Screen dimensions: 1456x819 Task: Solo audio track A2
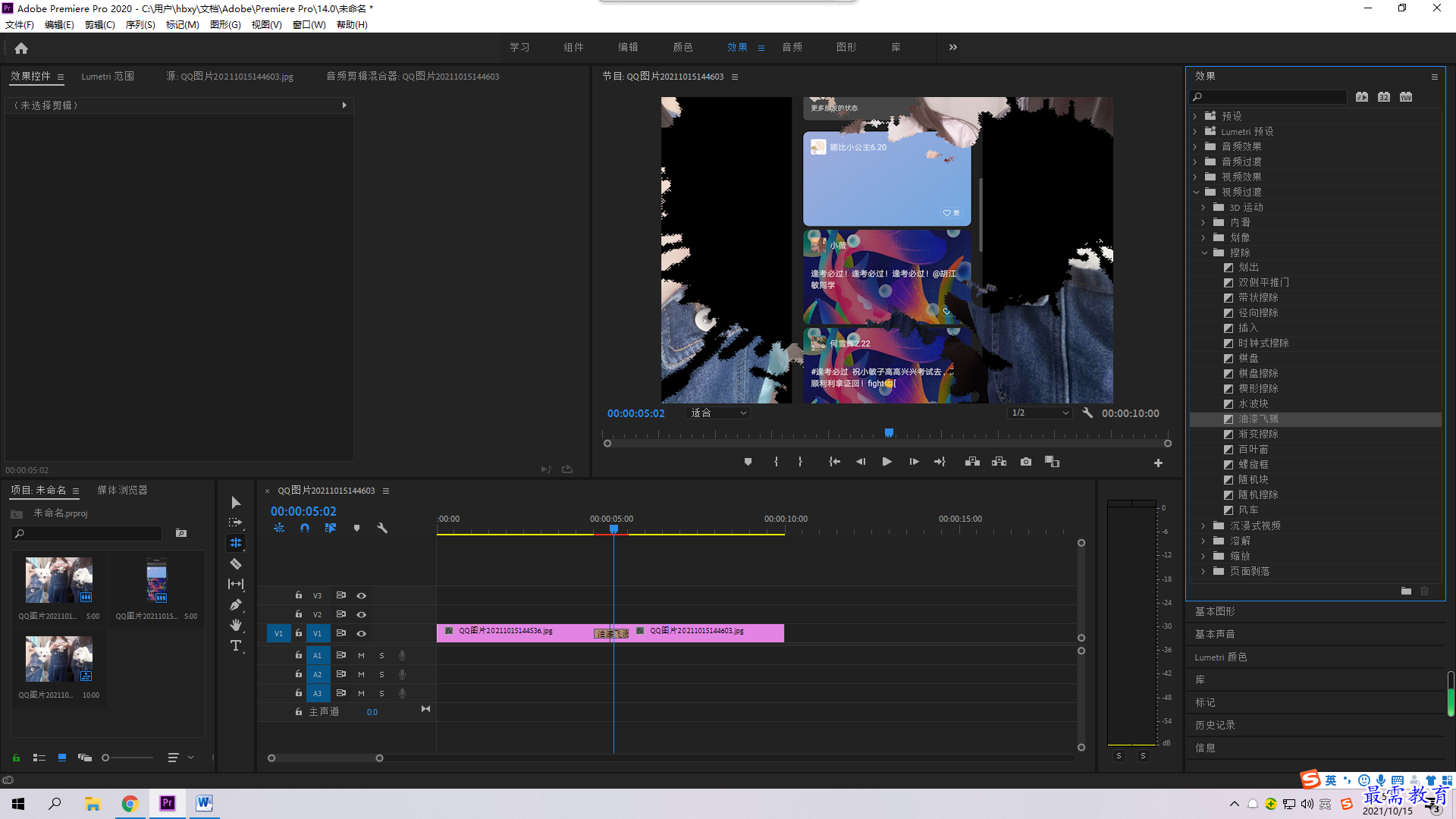pyautogui.click(x=381, y=674)
